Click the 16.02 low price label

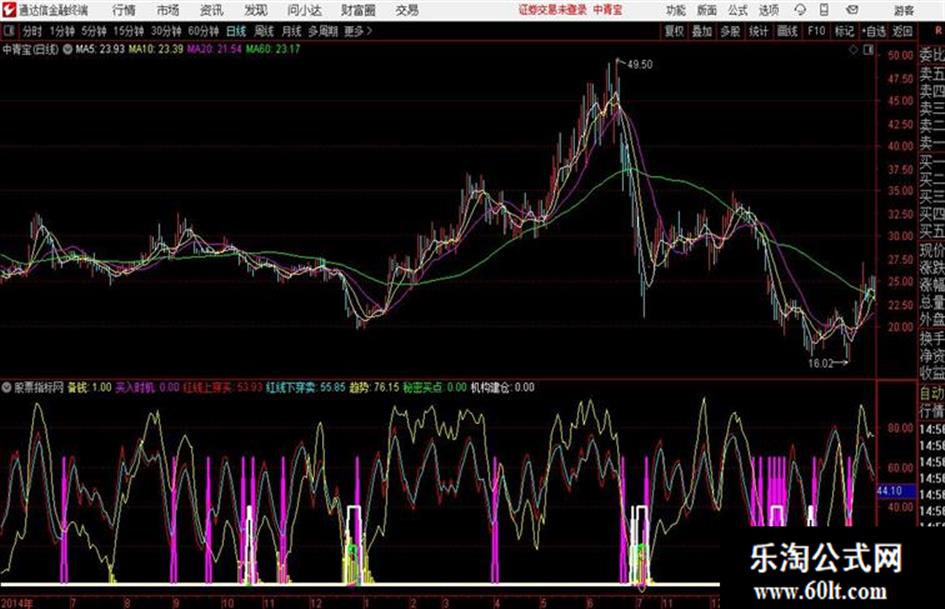pos(820,364)
